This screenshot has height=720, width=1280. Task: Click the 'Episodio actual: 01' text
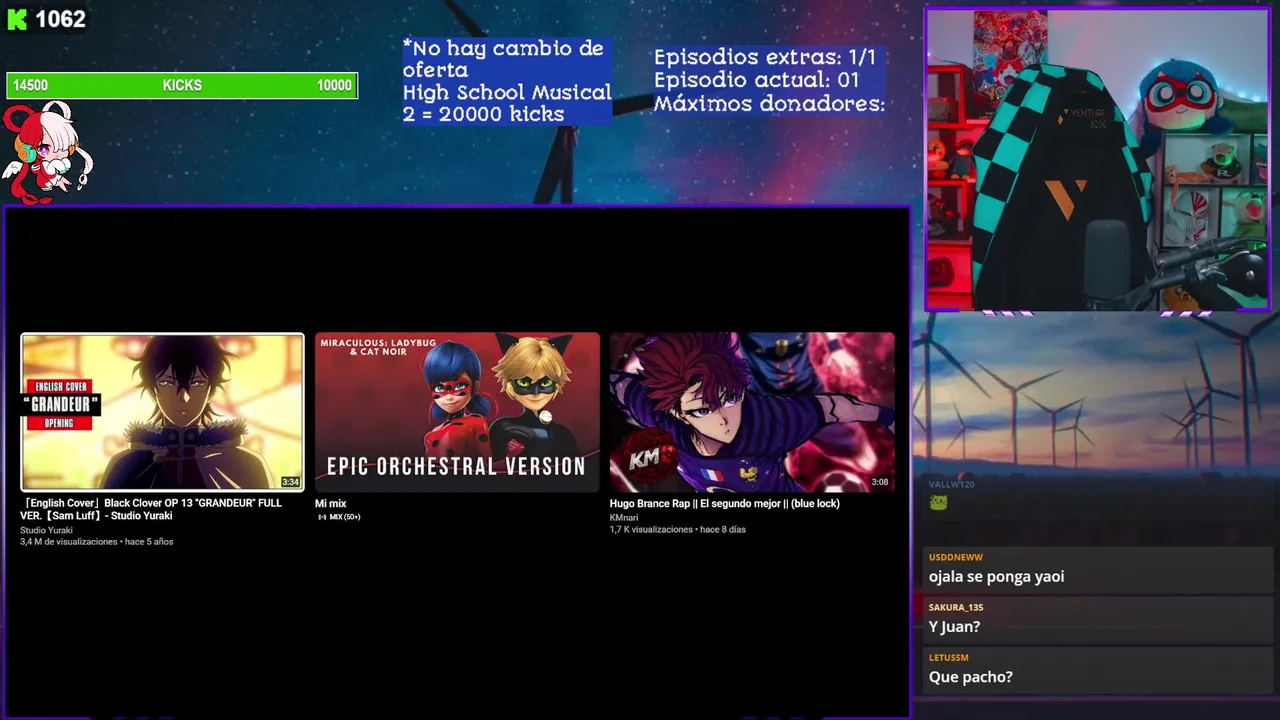pyautogui.click(x=756, y=80)
